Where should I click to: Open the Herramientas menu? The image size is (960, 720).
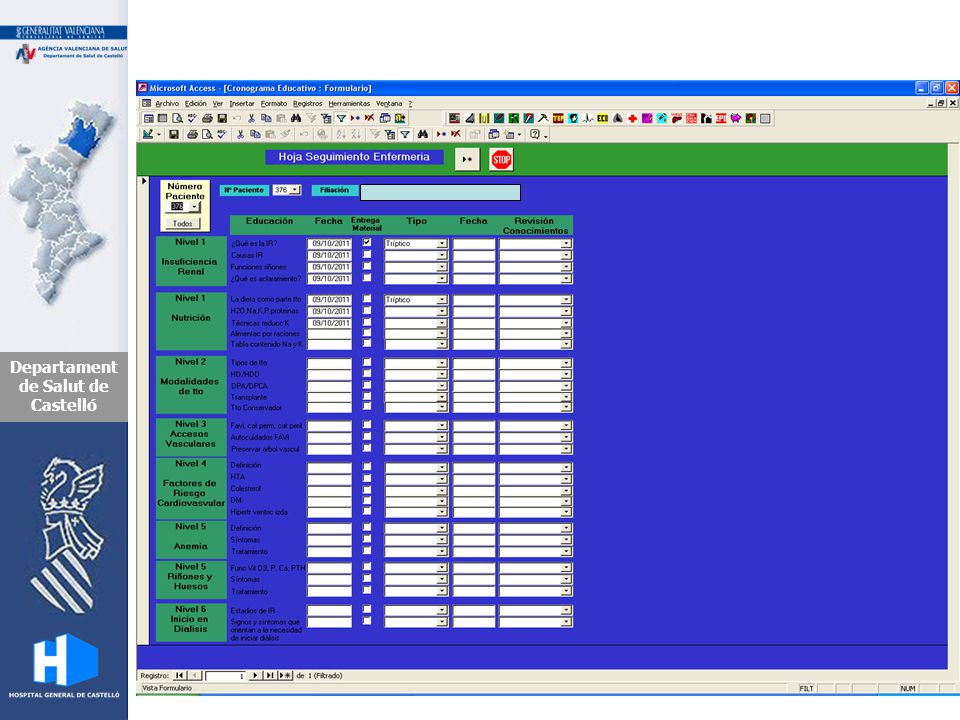349,103
